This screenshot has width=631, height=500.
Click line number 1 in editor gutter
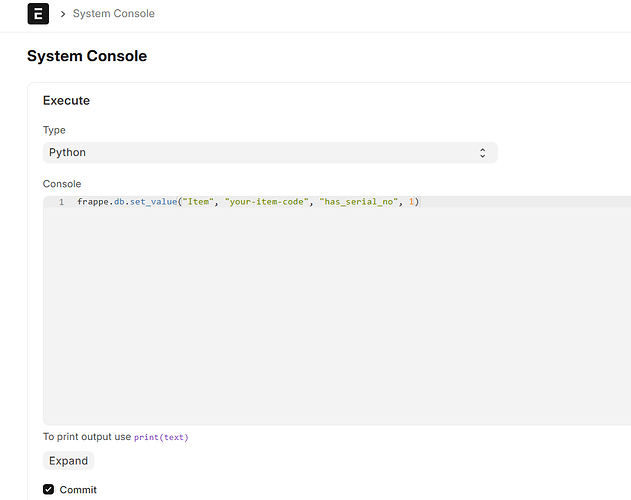[61, 202]
